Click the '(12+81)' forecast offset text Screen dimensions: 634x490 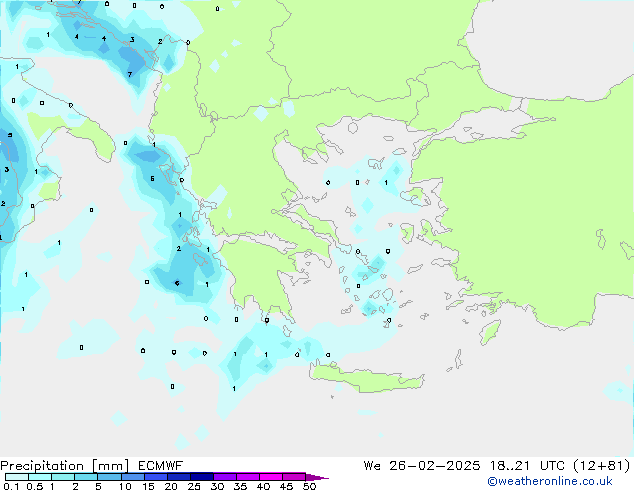pyautogui.click(x=602, y=466)
